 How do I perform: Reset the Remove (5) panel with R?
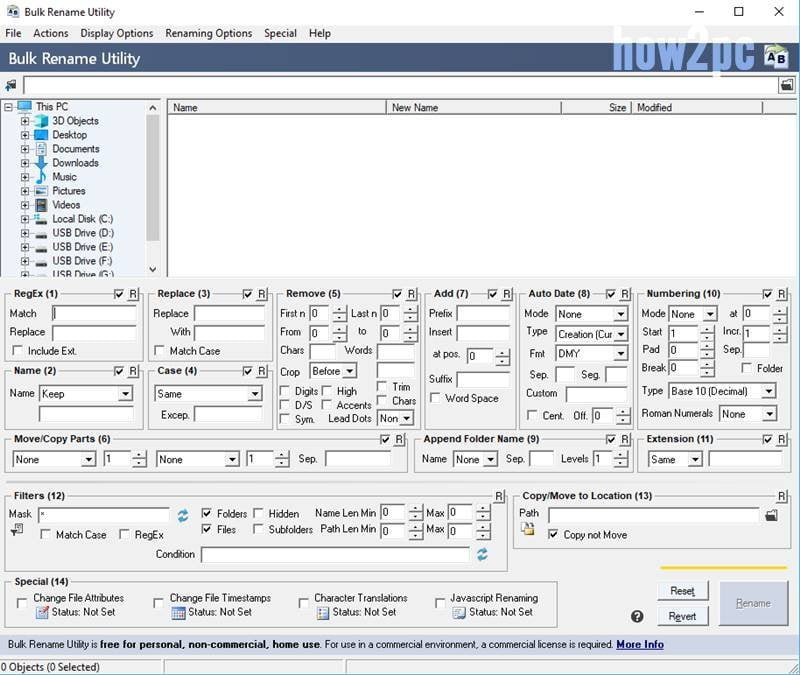411,294
